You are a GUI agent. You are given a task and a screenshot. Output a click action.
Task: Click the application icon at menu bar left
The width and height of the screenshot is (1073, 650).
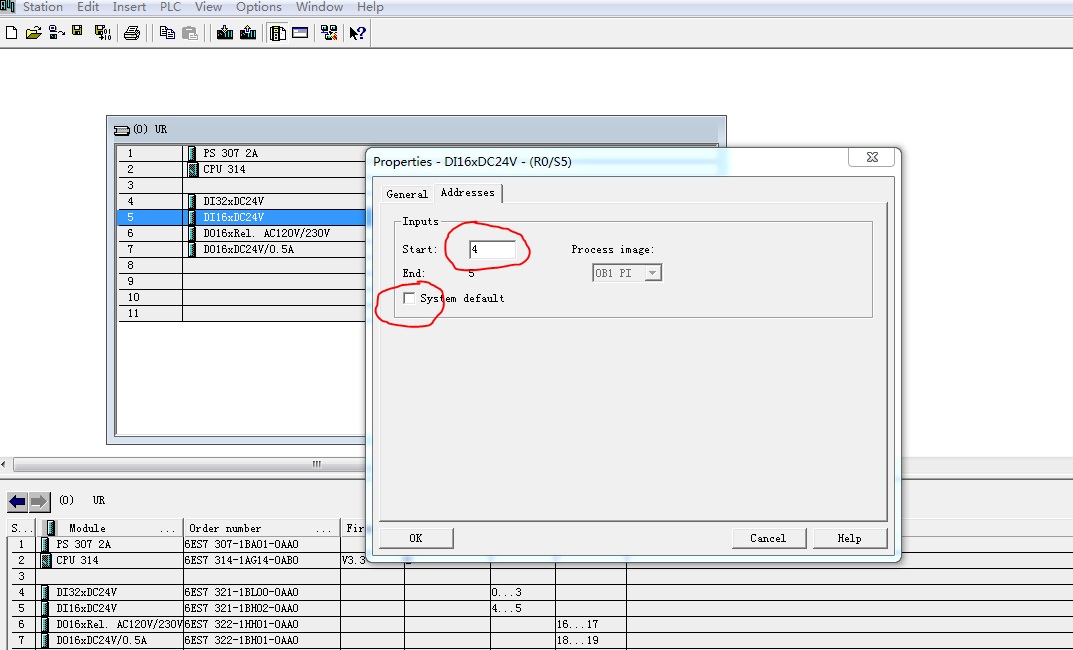pos(8,6)
